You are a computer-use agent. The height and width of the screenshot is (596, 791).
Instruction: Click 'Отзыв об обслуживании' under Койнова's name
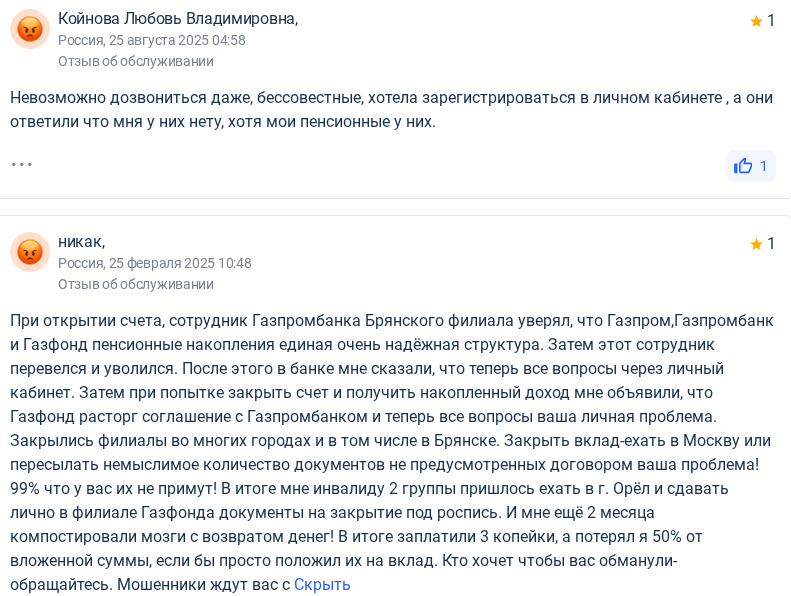coord(136,61)
